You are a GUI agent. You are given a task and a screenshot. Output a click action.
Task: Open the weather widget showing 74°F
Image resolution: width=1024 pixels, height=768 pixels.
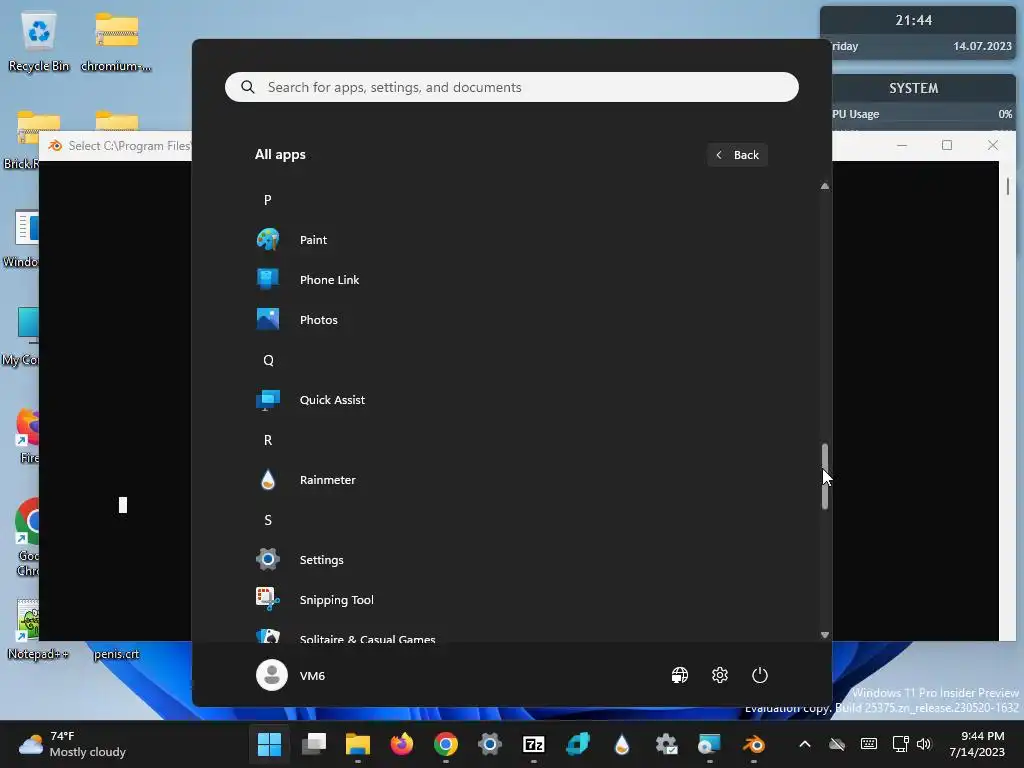point(72,744)
